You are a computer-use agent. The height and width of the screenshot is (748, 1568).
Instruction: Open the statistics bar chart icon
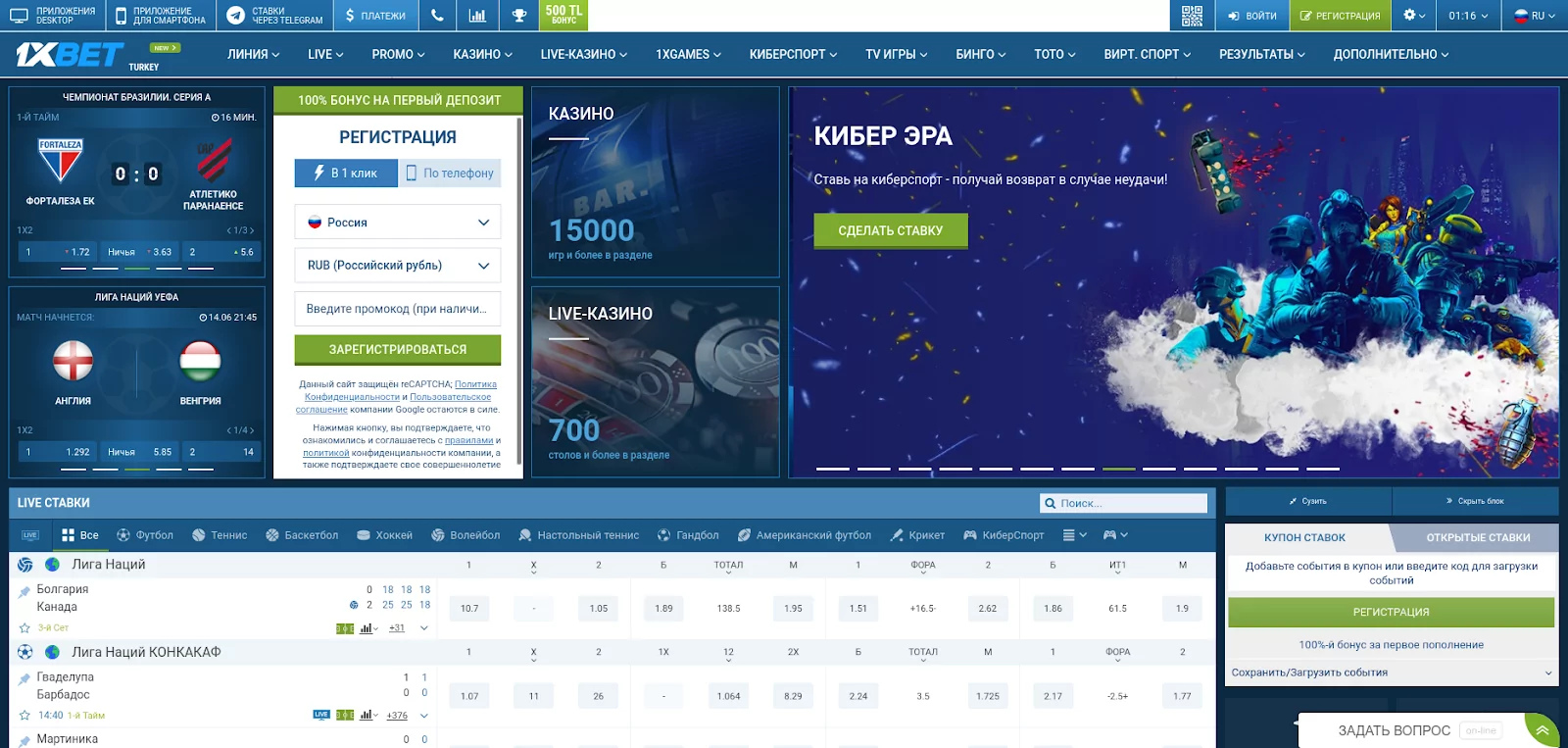tap(477, 16)
